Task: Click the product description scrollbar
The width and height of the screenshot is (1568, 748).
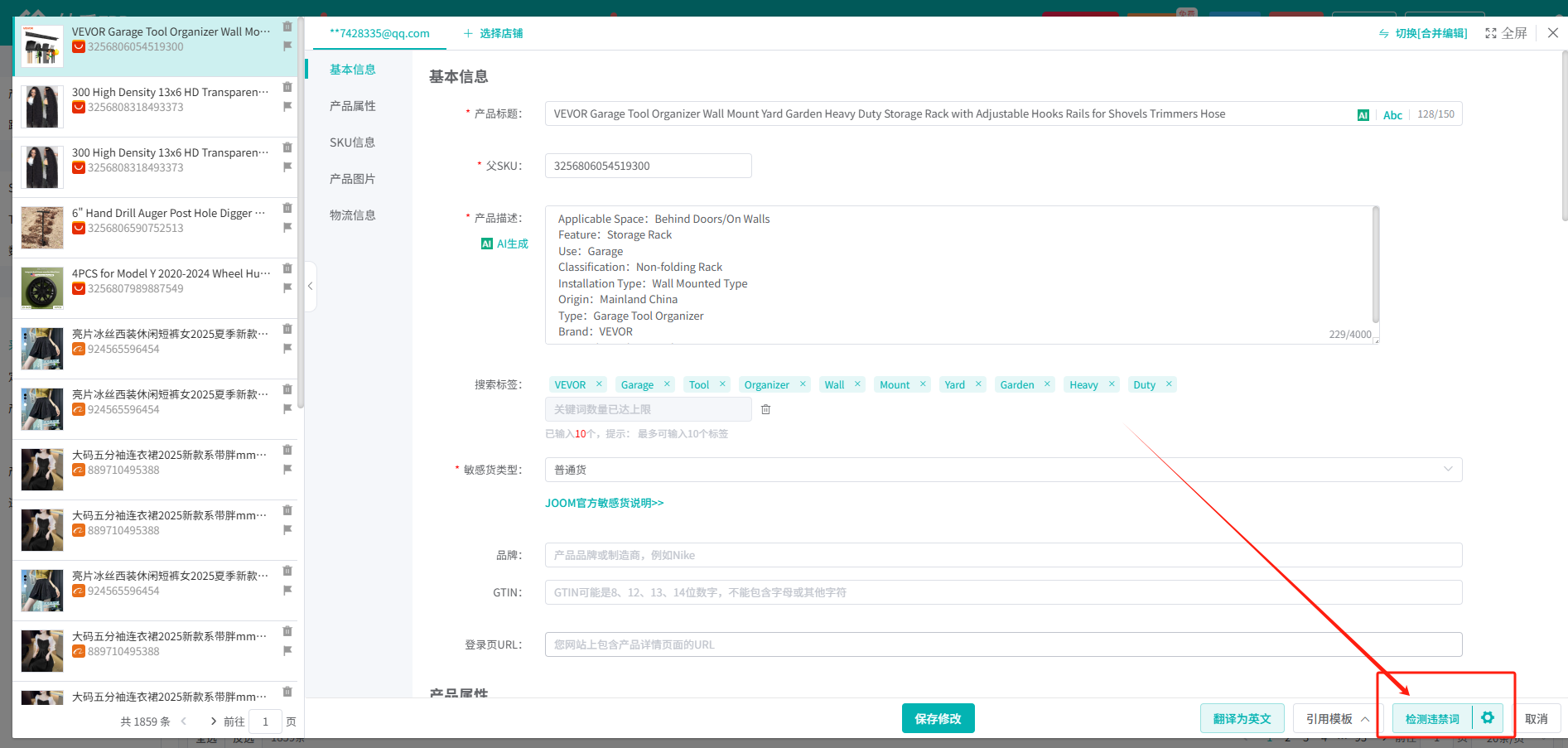Action: (x=1375, y=265)
